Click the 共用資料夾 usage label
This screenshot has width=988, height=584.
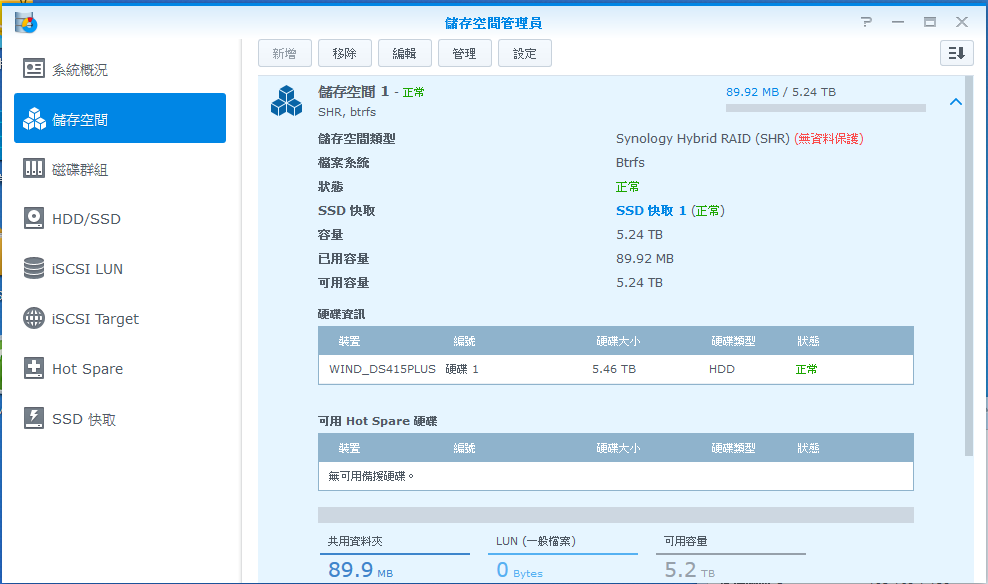coord(355,541)
